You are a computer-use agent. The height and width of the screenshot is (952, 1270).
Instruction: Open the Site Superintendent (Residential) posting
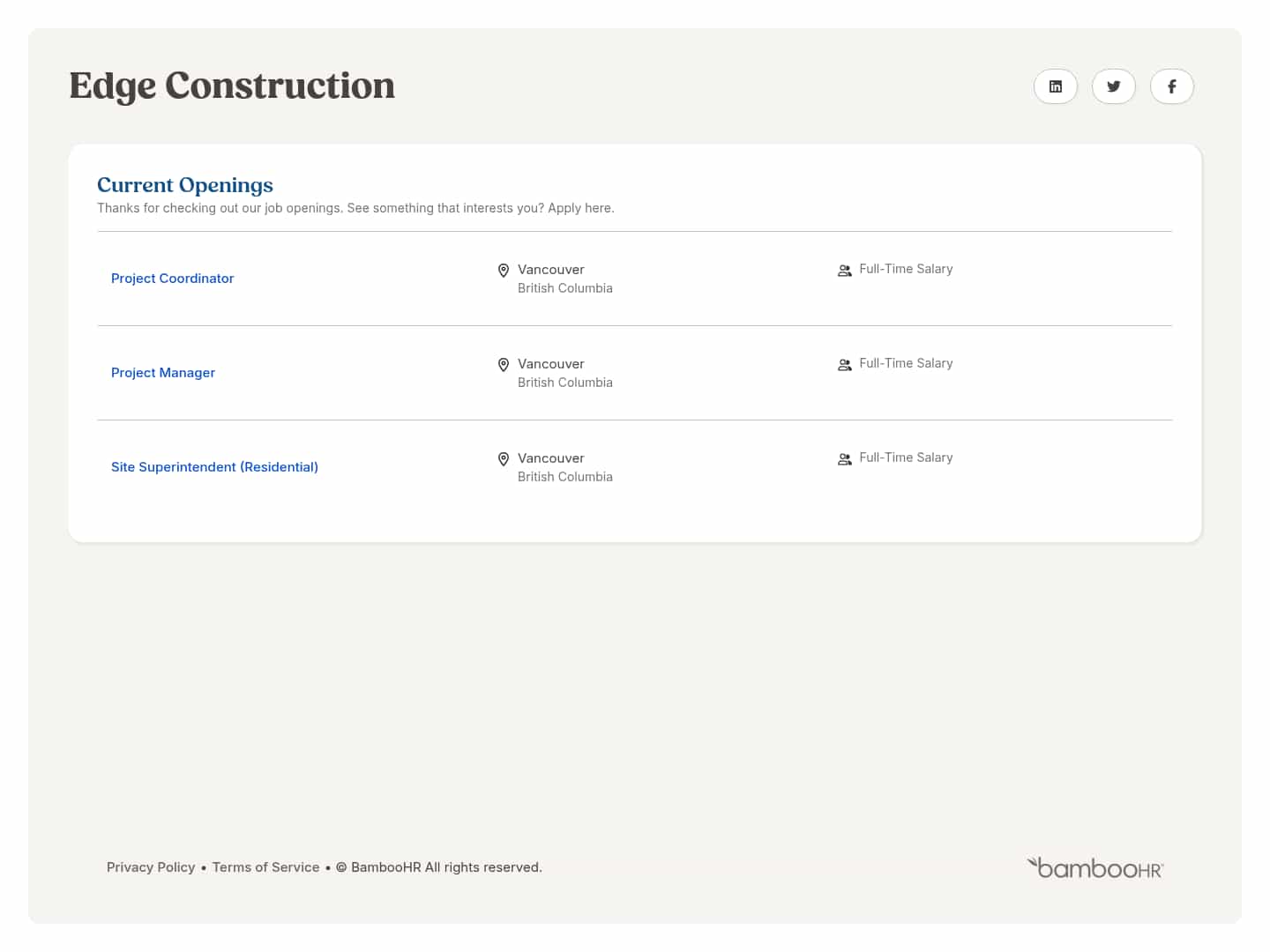[x=214, y=467]
